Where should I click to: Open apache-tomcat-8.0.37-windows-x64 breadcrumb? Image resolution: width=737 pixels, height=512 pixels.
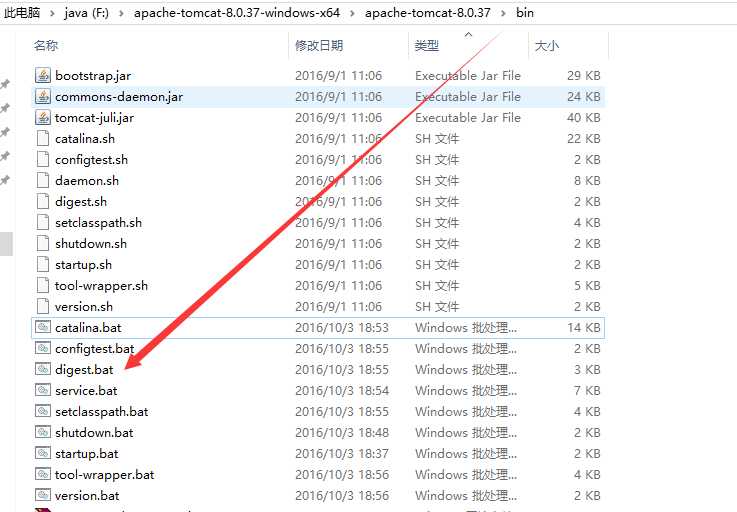pyautogui.click(x=237, y=13)
